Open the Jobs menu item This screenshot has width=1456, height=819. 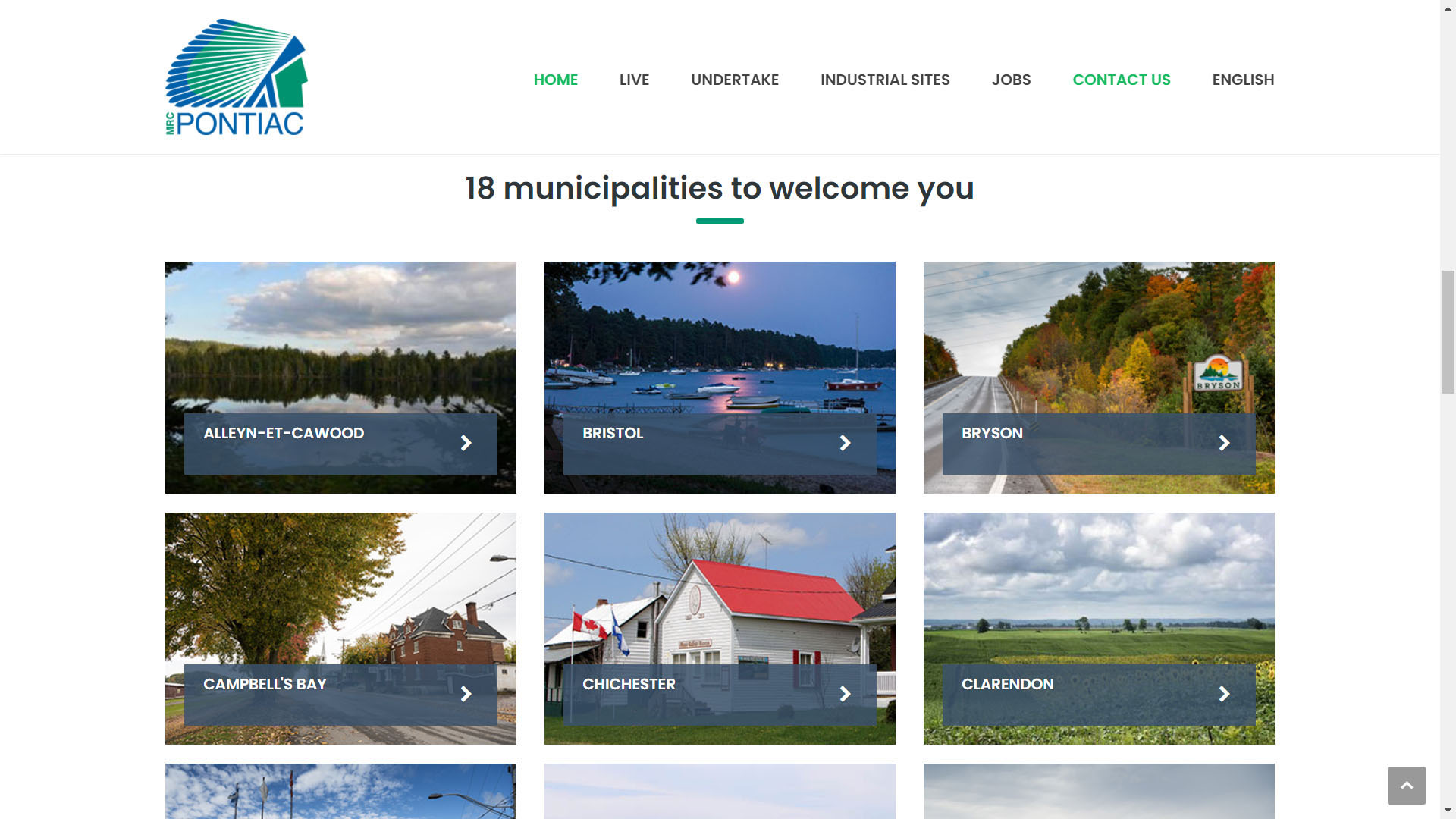1011,80
